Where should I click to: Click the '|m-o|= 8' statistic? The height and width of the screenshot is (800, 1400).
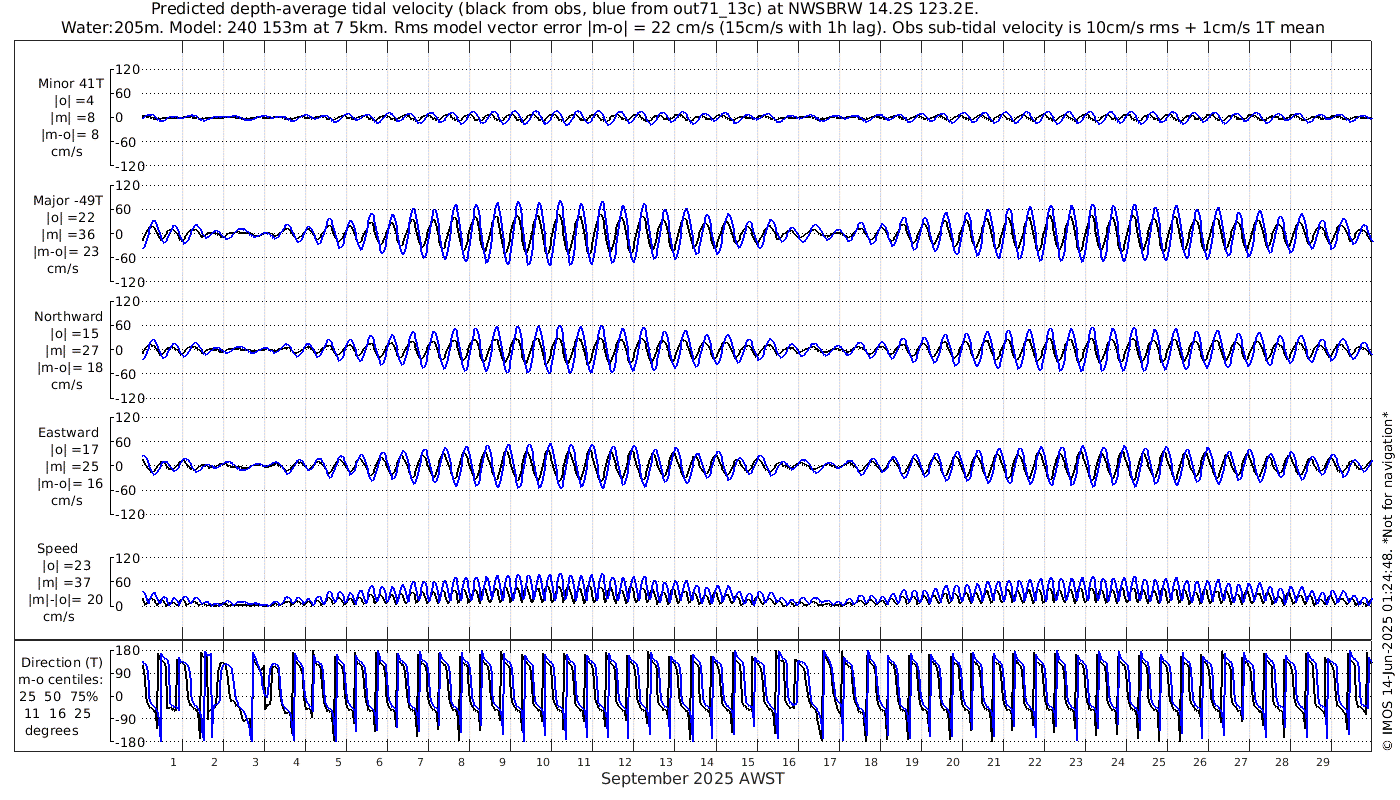click(x=70, y=135)
